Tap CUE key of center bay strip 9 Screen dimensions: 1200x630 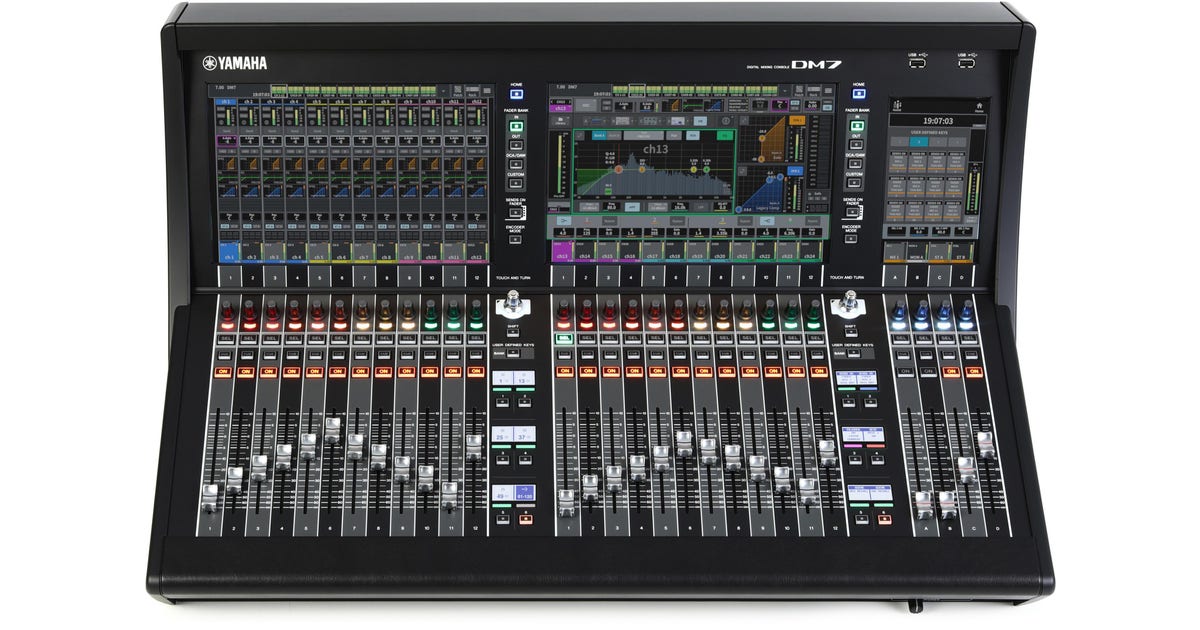click(x=748, y=355)
